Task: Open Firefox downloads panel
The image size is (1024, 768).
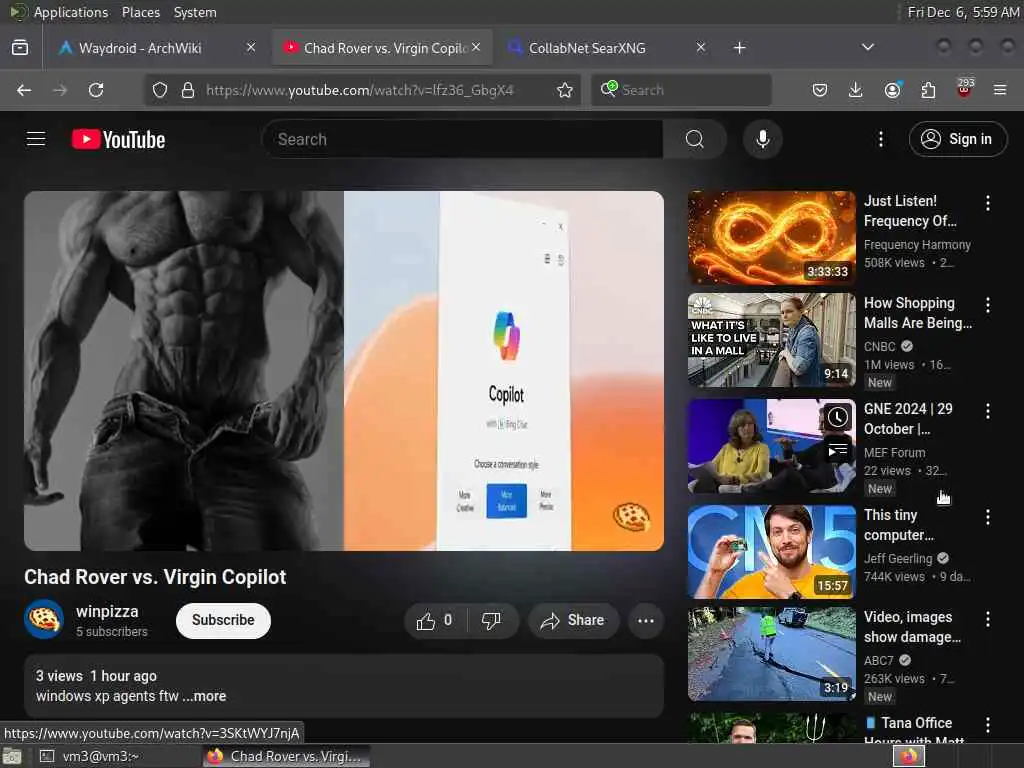Action: pyautogui.click(x=855, y=90)
